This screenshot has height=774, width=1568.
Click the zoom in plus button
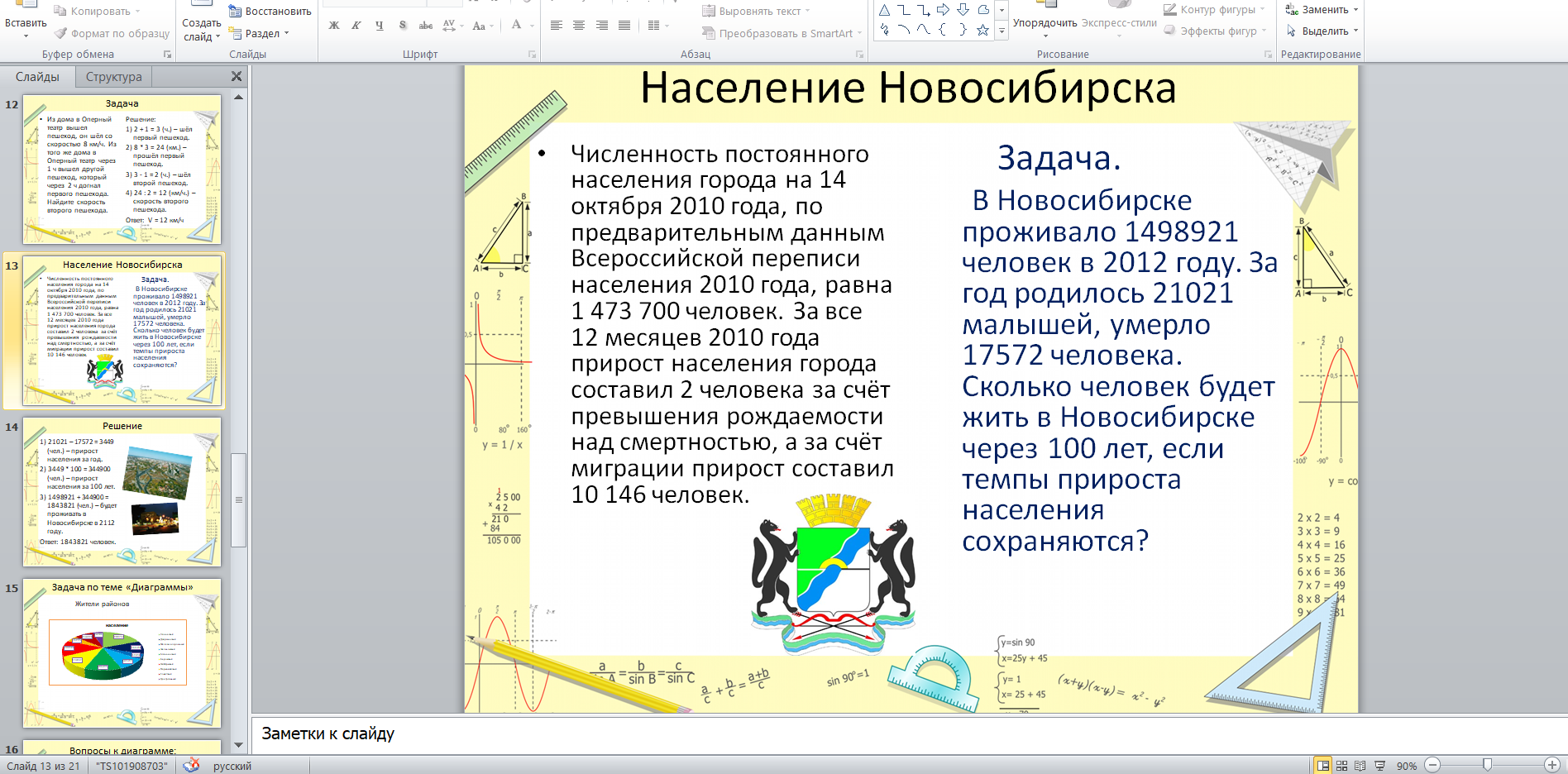pos(1551,766)
